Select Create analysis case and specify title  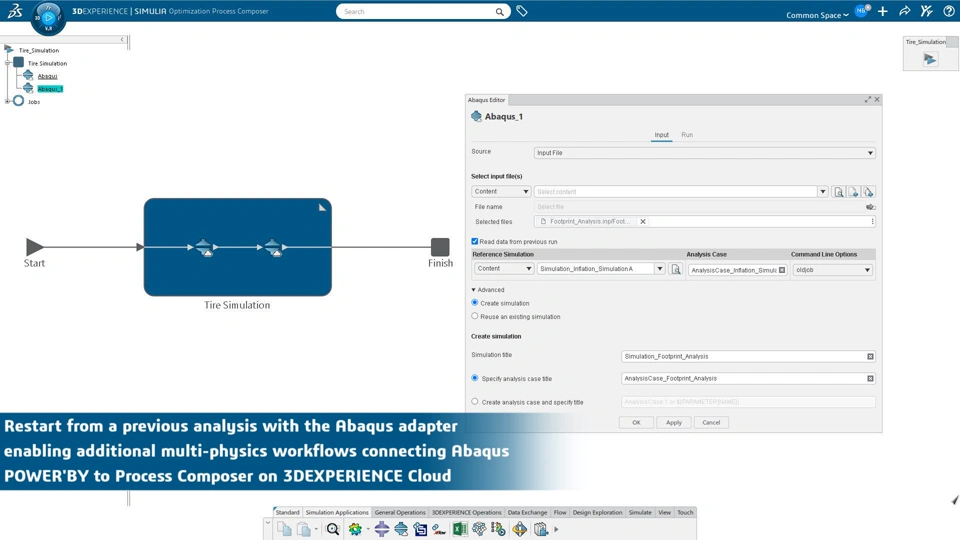coord(474,402)
